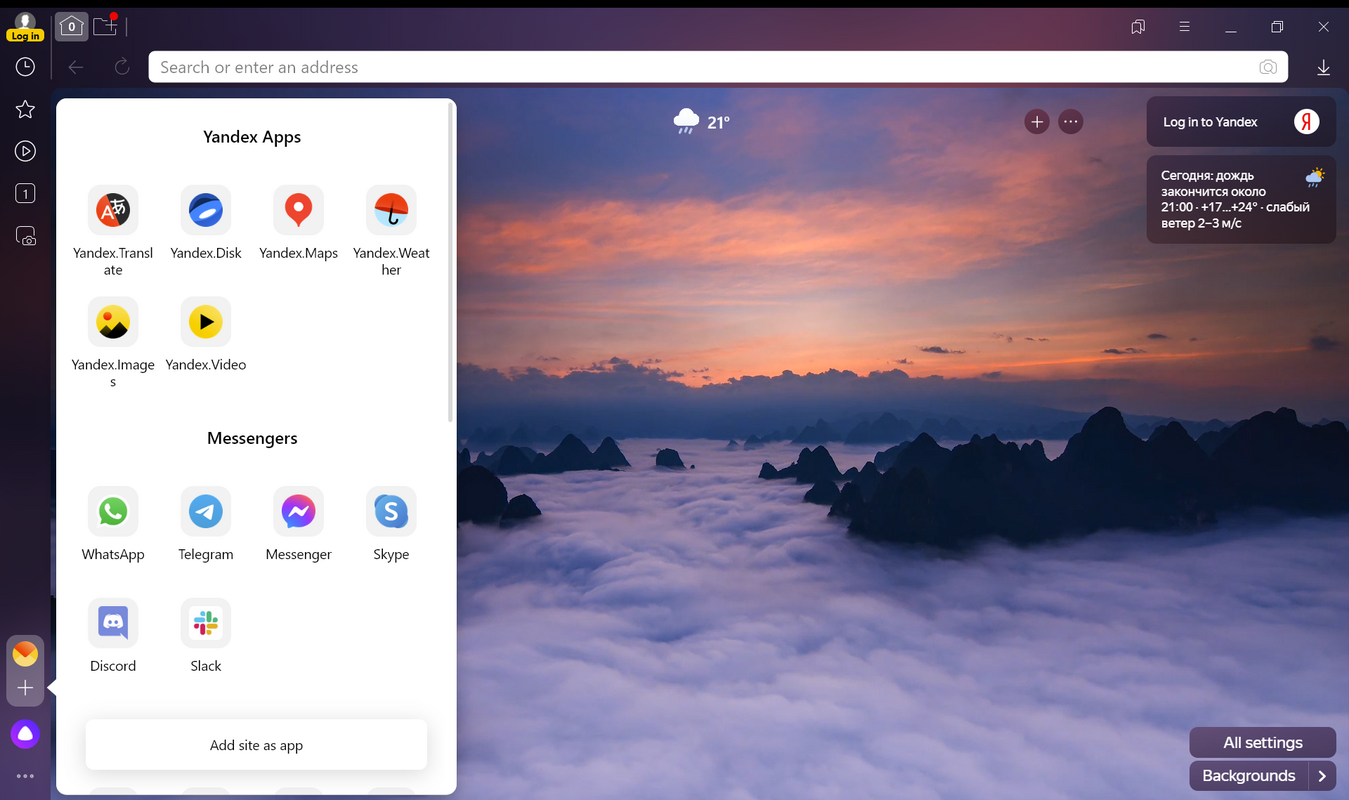The height and width of the screenshot is (800, 1349).
Task: Open History from the sidebar clock icon
Action: tap(25, 67)
